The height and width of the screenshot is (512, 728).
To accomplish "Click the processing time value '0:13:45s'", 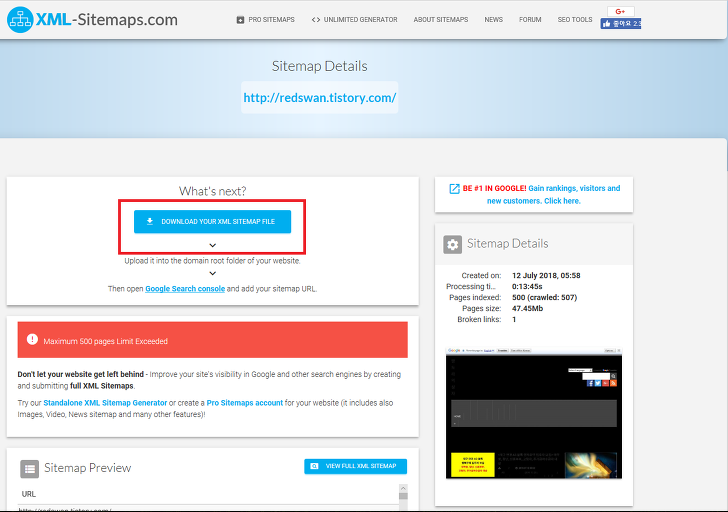I will point(527,286).
